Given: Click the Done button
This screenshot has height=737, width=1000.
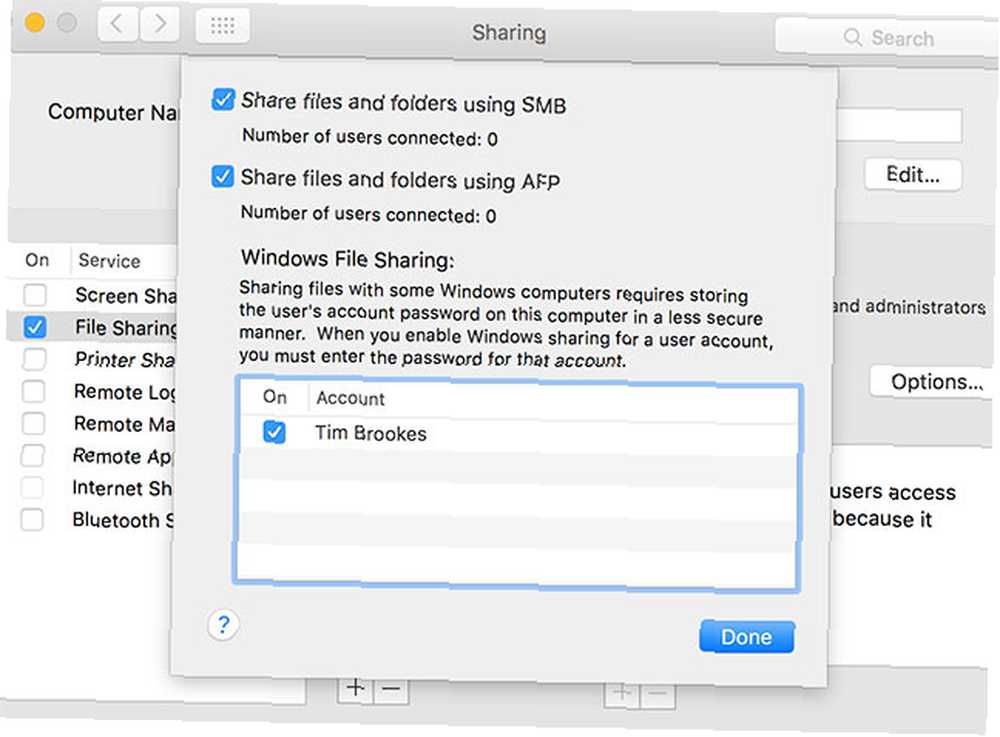Looking at the screenshot, I should point(747,637).
